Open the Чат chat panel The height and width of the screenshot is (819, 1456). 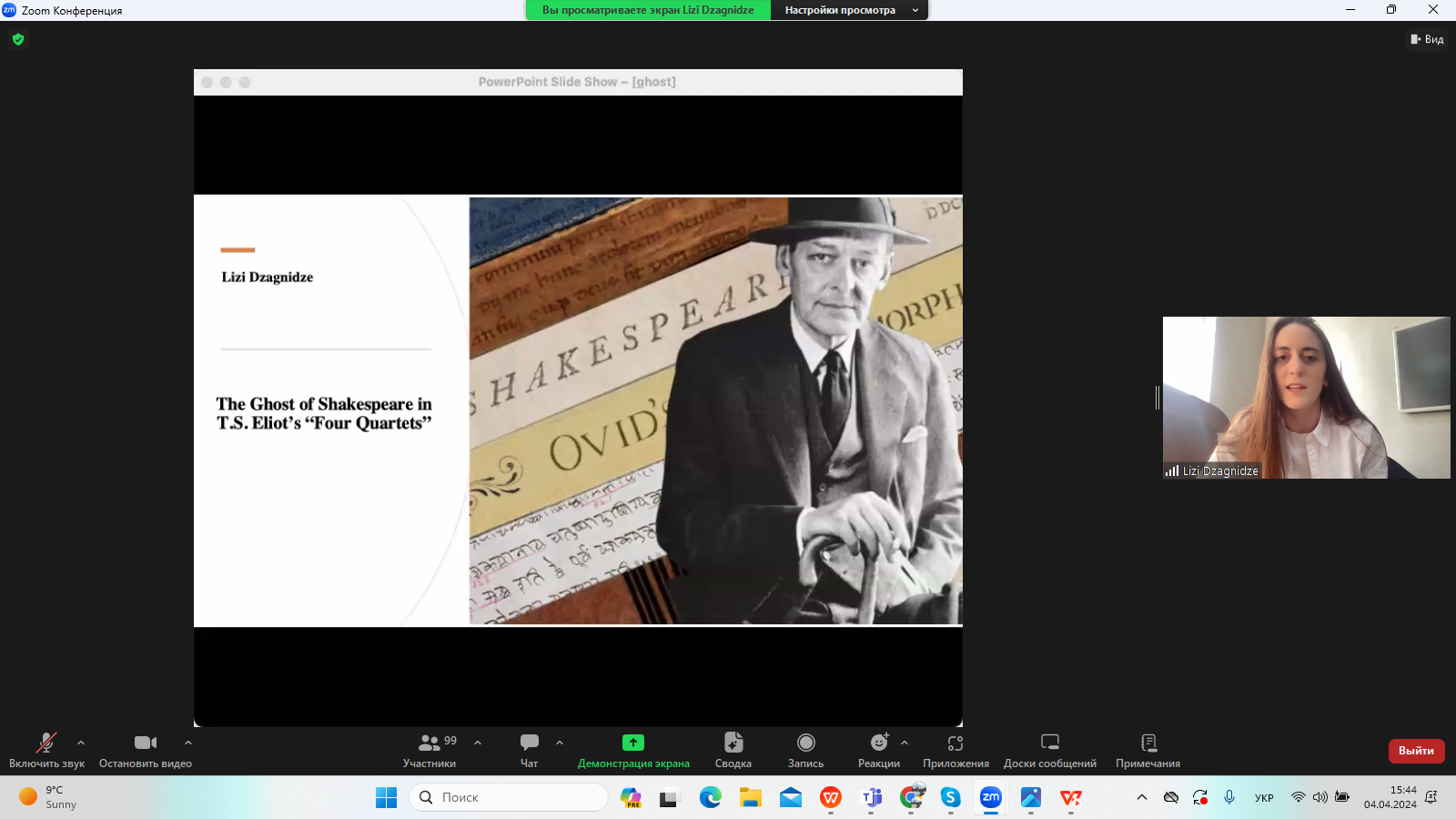[x=529, y=751]
